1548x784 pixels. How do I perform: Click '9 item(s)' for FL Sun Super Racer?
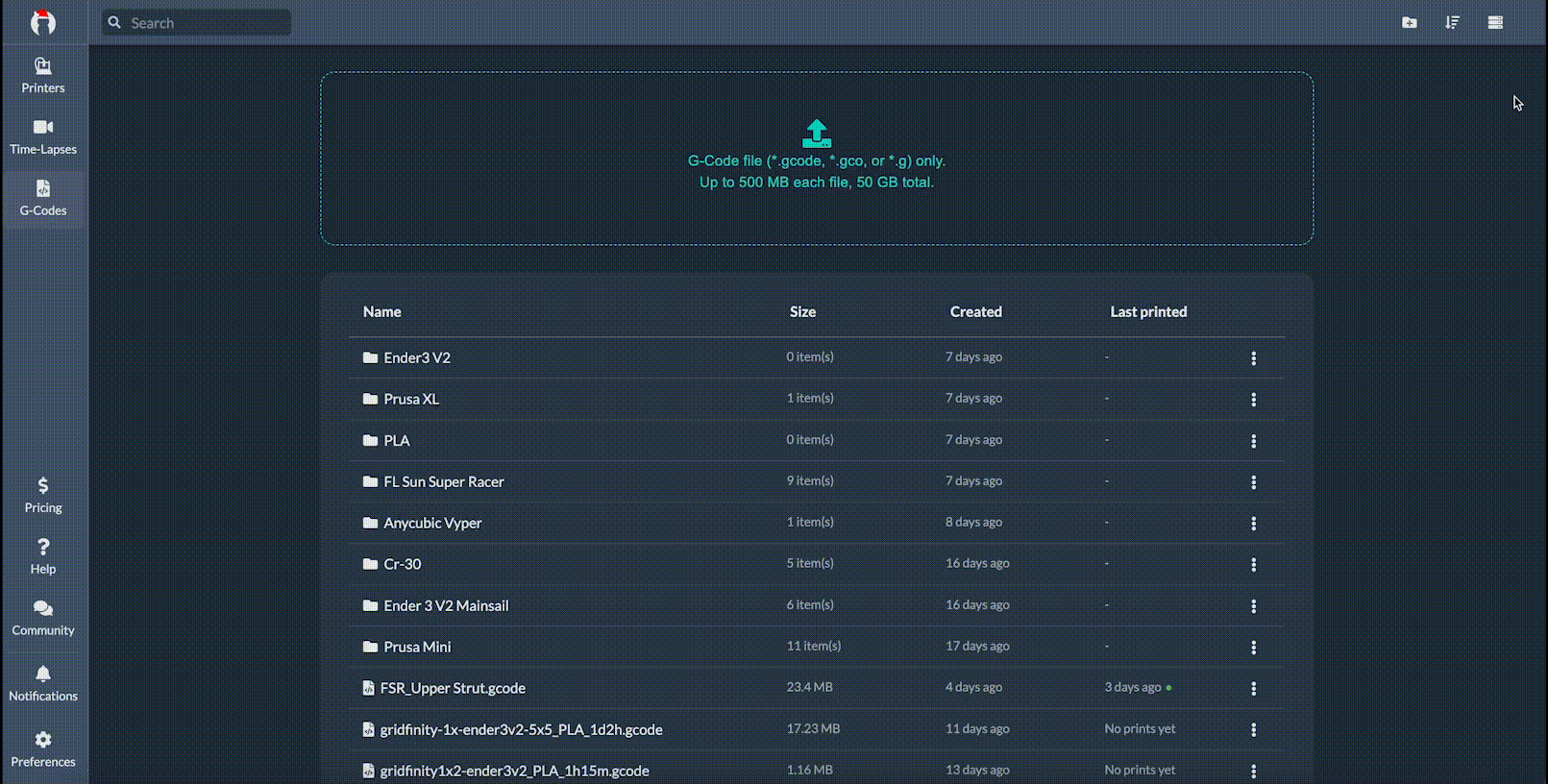click(x=810, y=480)
